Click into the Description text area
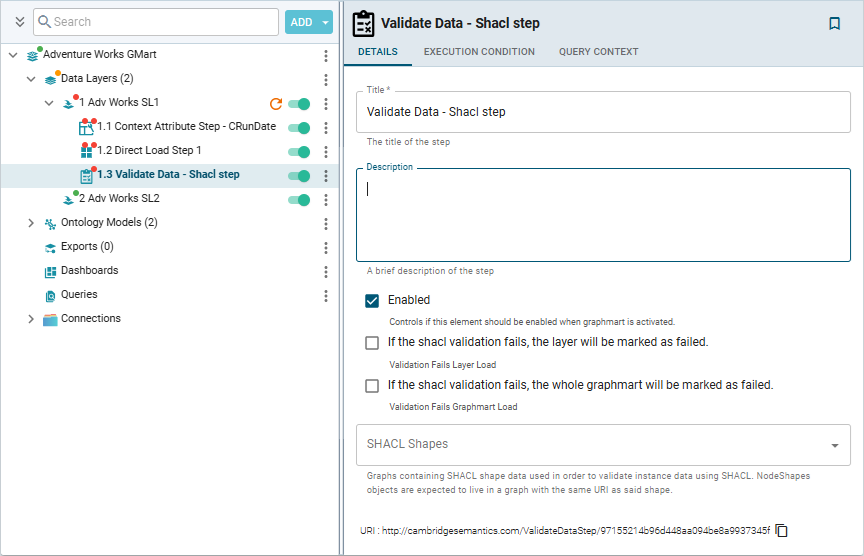Image resolution: width=864 pixels, height=556 pixels. 603,215
